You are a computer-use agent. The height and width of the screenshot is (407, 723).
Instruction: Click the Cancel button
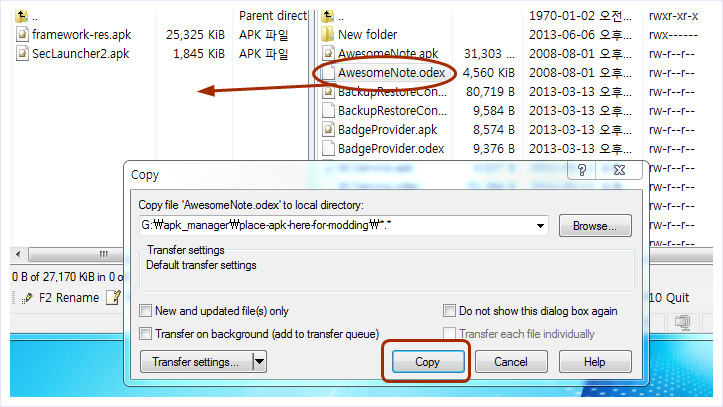tap(511, 362)
